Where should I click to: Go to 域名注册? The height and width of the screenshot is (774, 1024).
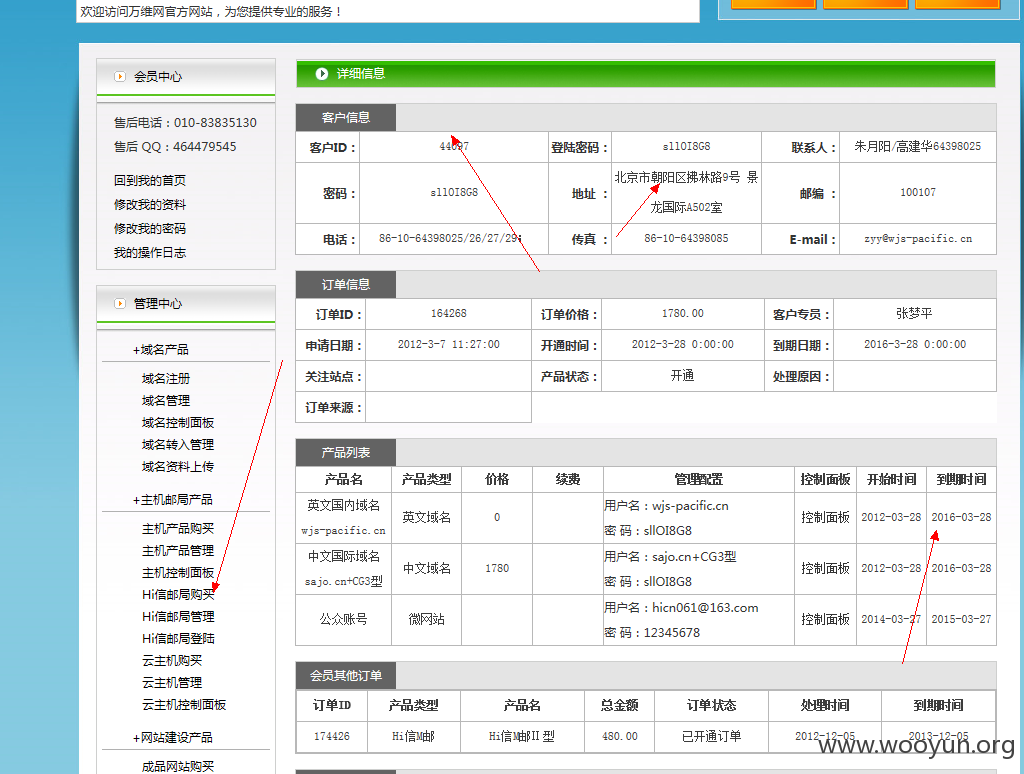point(166,379)
